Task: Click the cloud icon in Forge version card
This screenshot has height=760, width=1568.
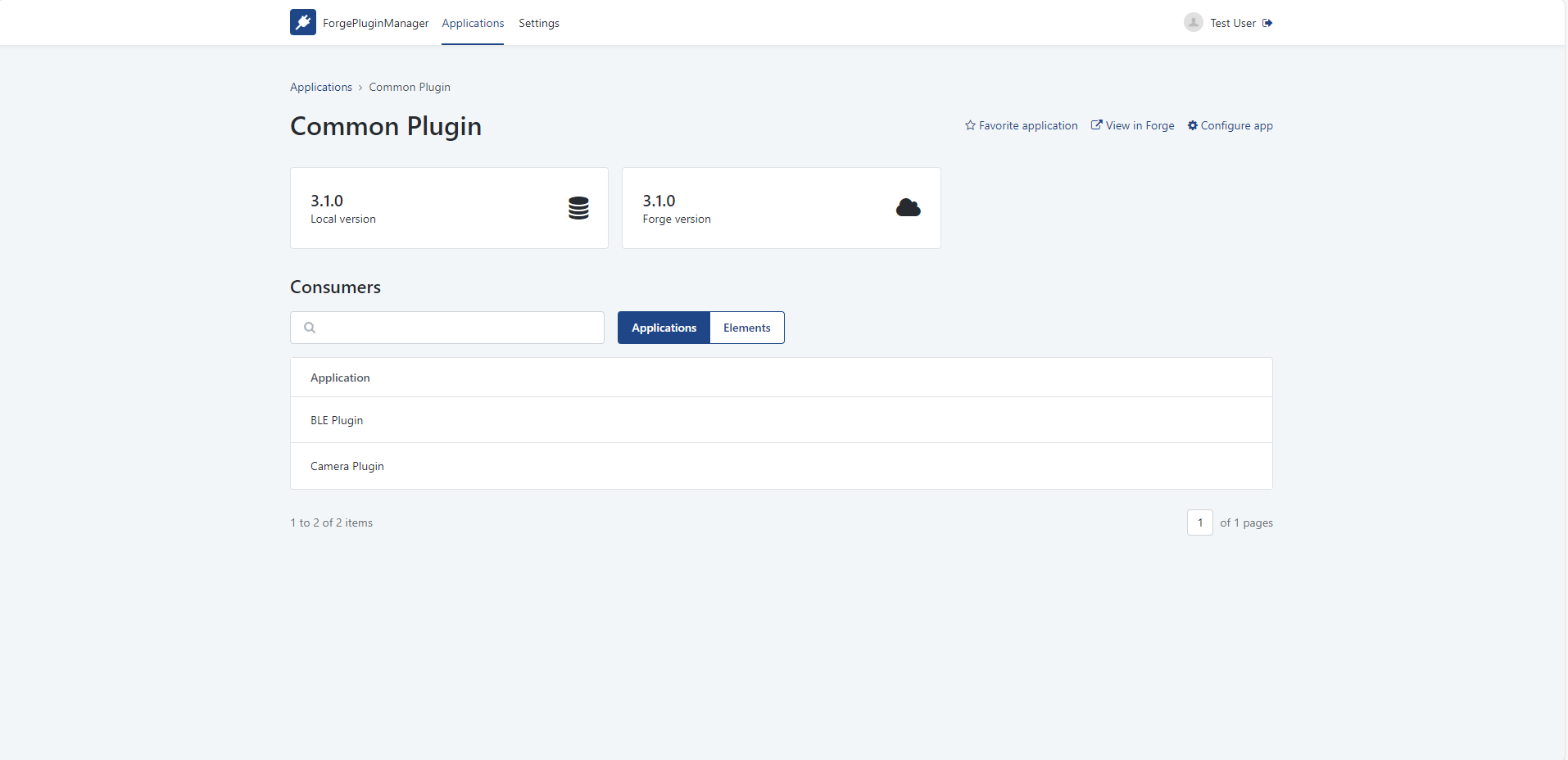Action: coord(908,208)
